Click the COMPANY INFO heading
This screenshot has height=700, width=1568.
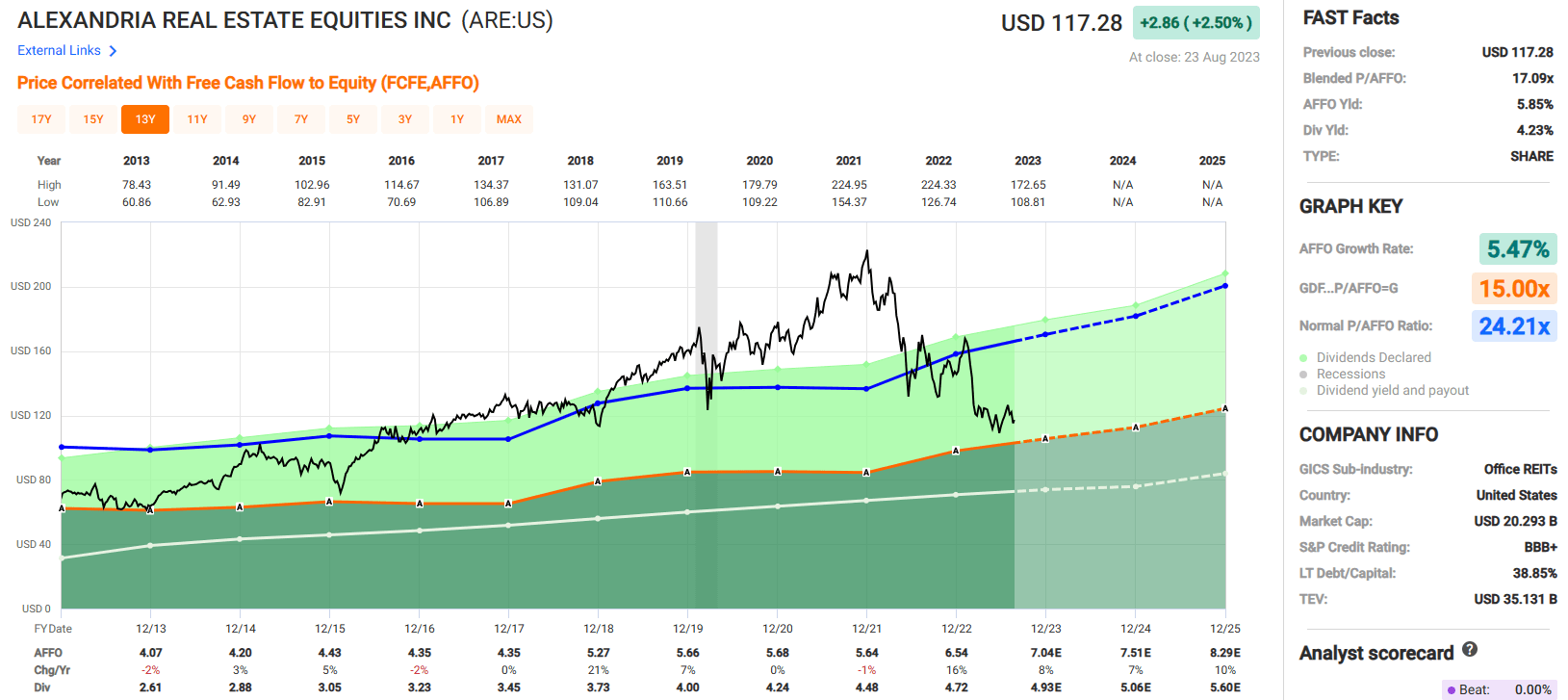click(1369, 434)
